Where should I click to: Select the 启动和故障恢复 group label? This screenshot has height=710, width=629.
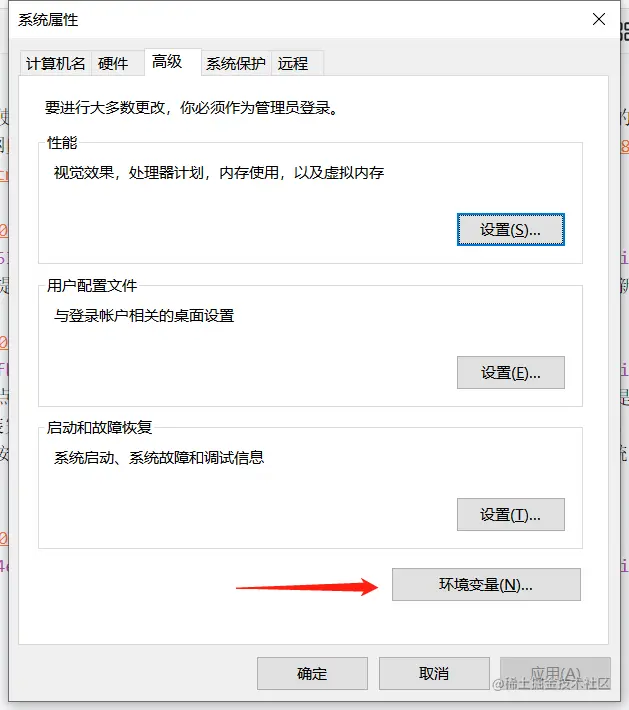coord(100,427)
